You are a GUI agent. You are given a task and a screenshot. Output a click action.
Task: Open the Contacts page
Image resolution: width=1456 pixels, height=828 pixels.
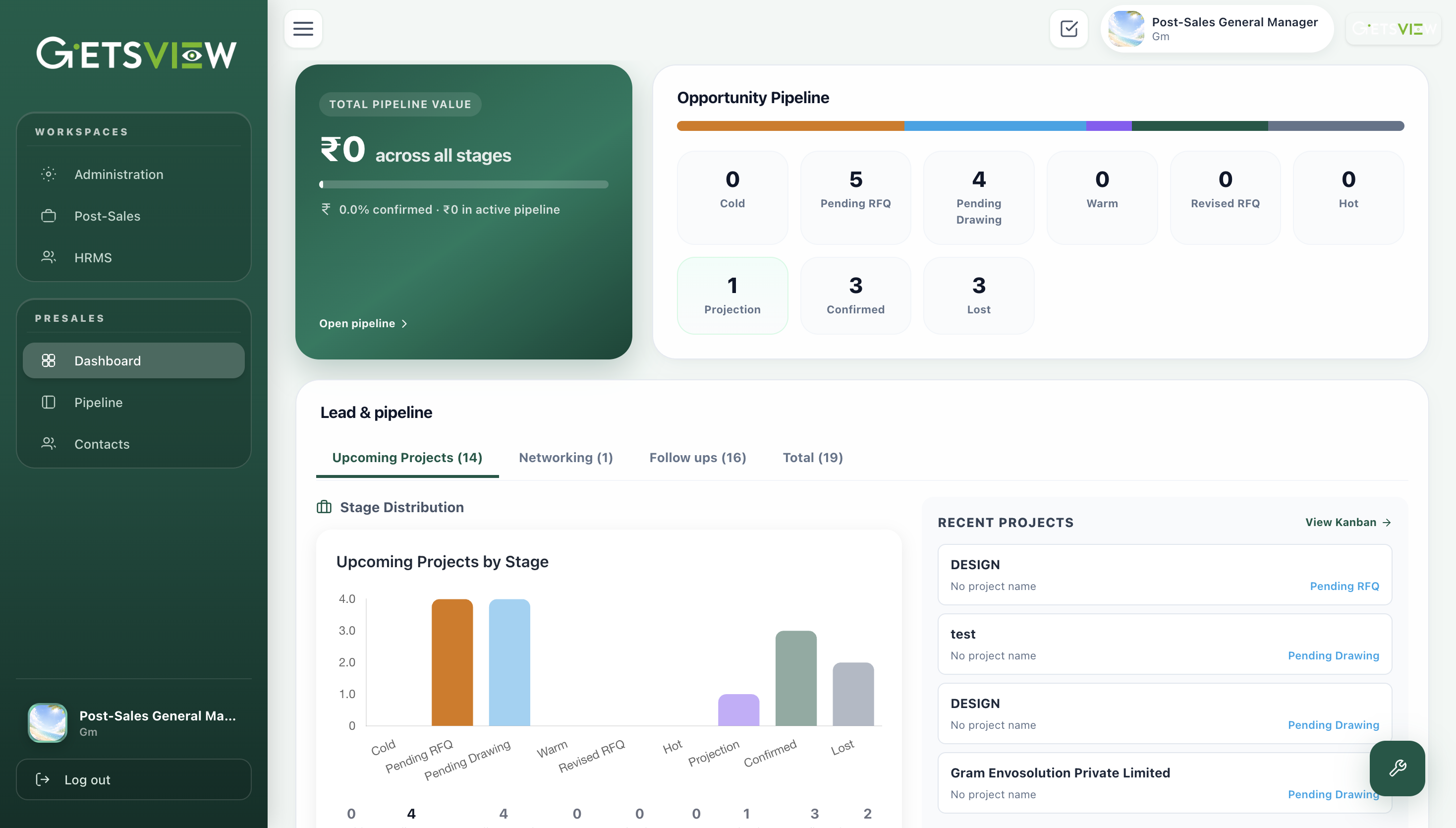133,444
